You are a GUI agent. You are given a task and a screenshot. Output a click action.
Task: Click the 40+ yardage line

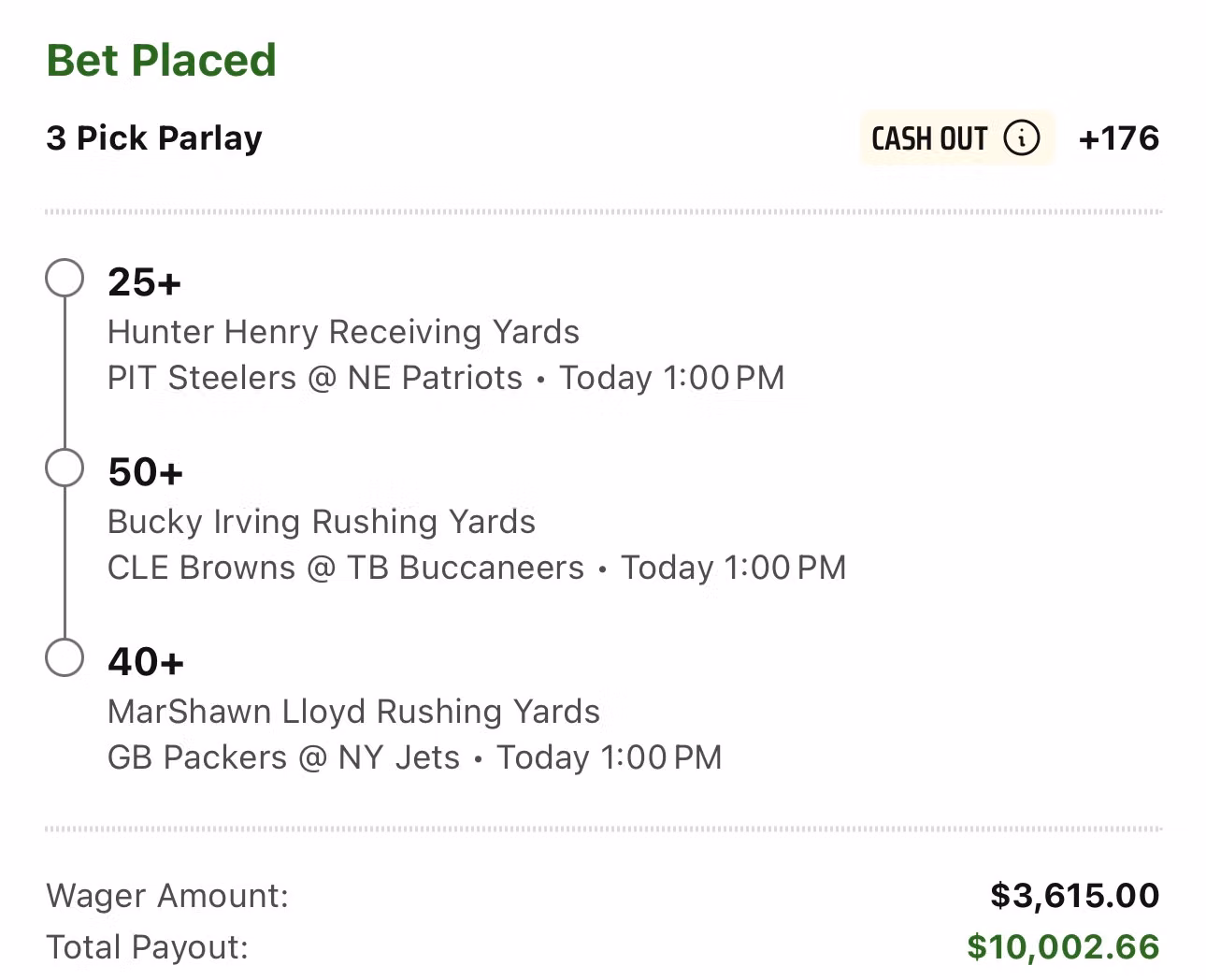coord(146,662)
